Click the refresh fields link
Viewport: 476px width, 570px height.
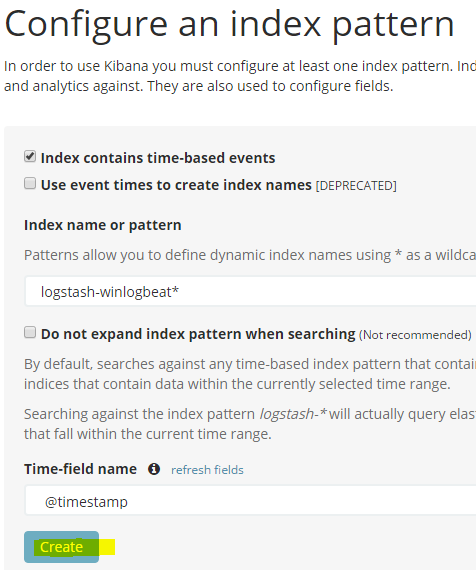point(207,470)
